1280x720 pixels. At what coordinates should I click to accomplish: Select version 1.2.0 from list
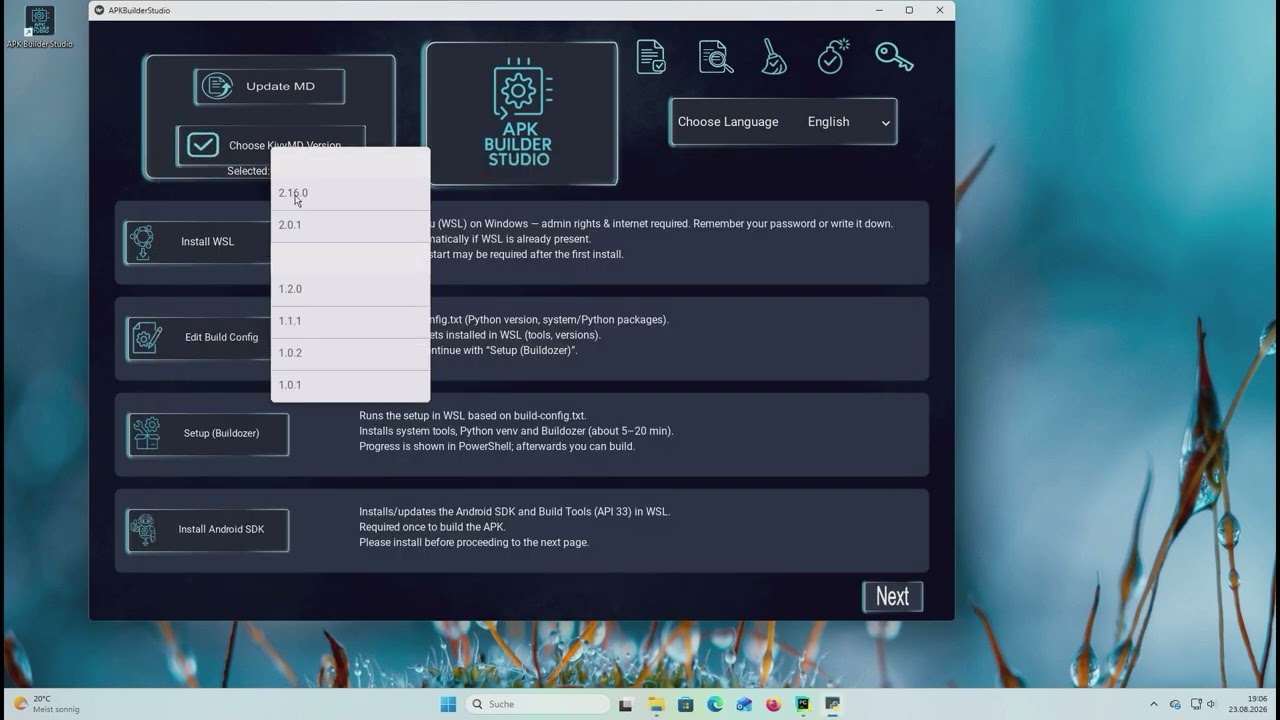pos(350,290)
